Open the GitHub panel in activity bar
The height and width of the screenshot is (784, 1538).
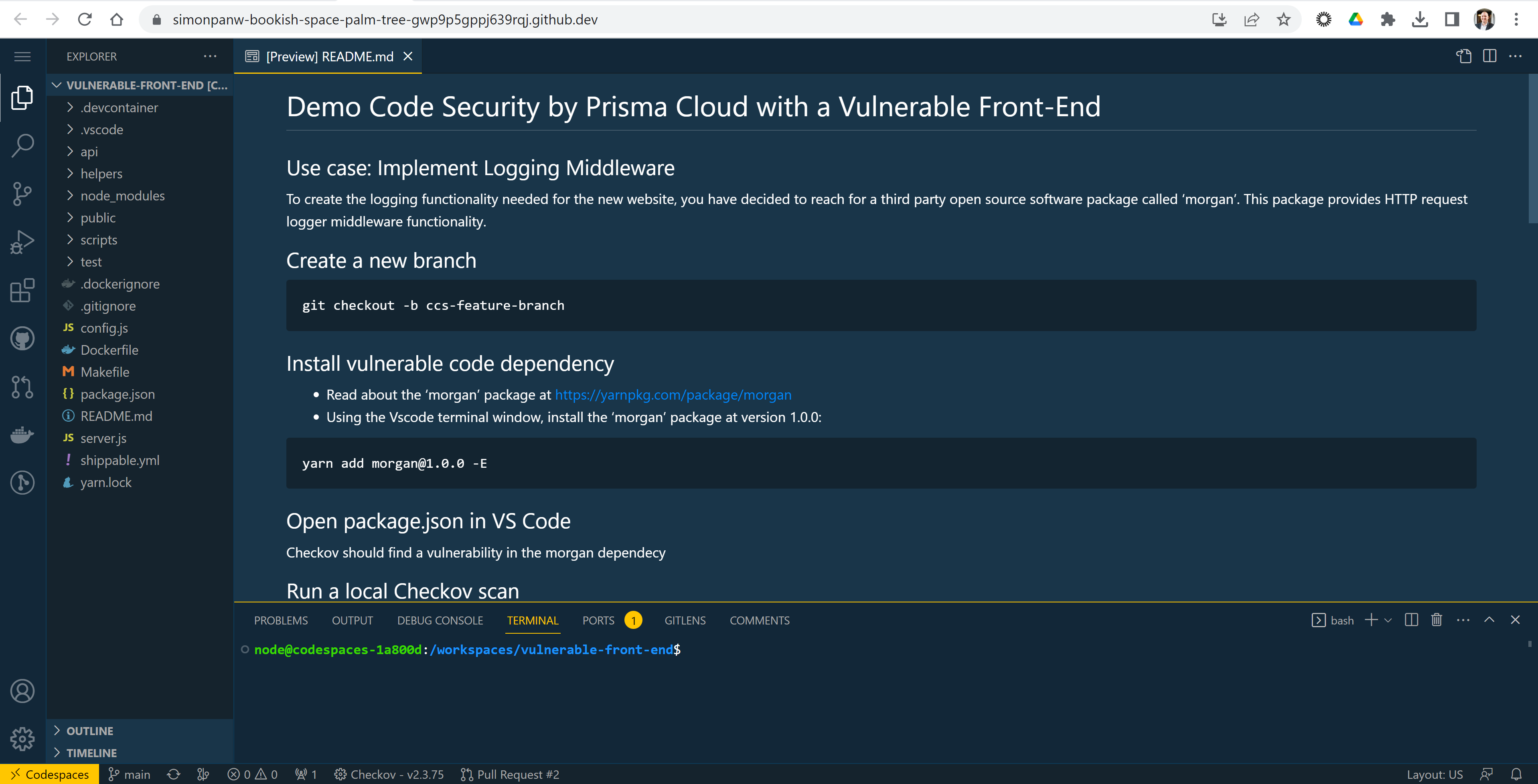(x=22, y=338)
